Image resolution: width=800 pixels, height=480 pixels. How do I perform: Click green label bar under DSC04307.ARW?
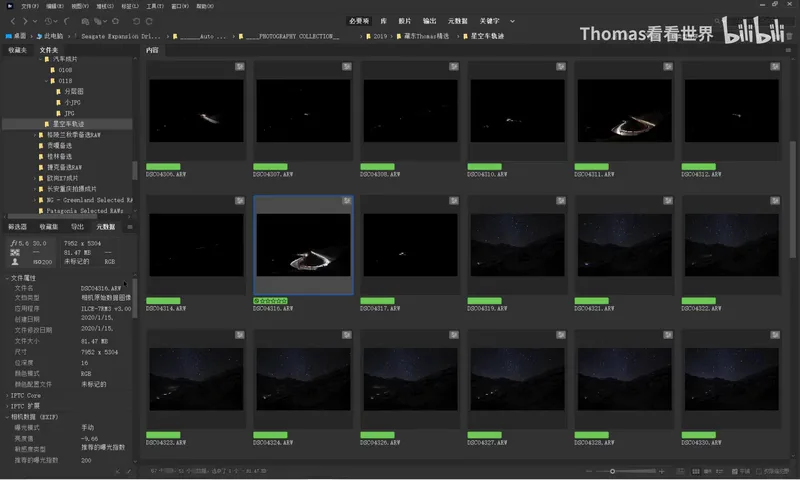click(270, 167)
